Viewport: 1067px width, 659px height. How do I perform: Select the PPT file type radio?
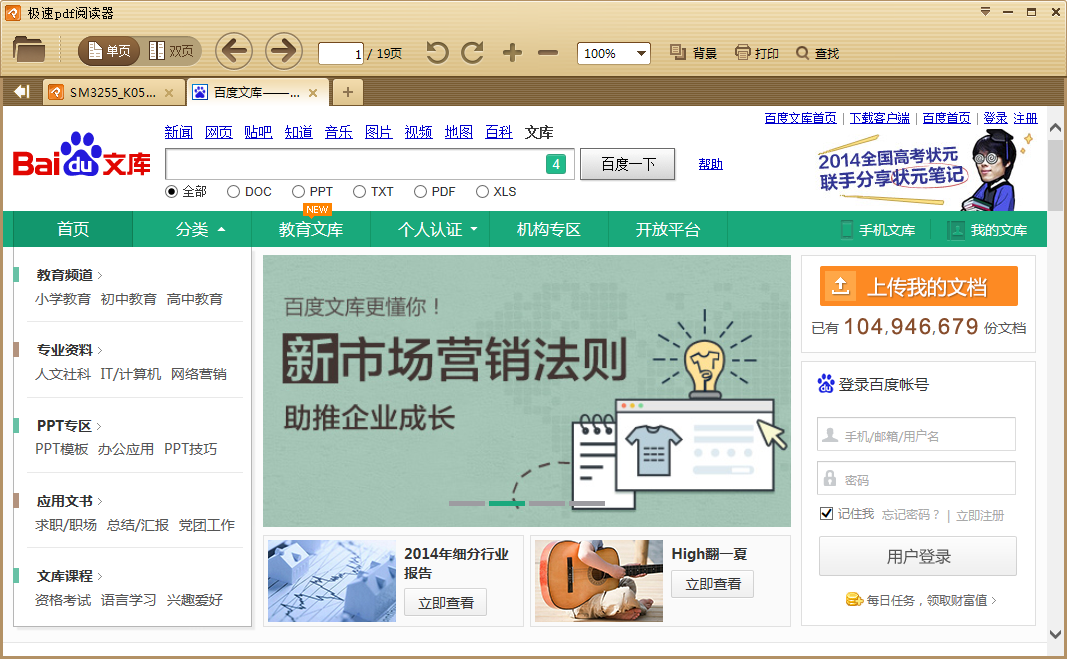pos(298,192)
